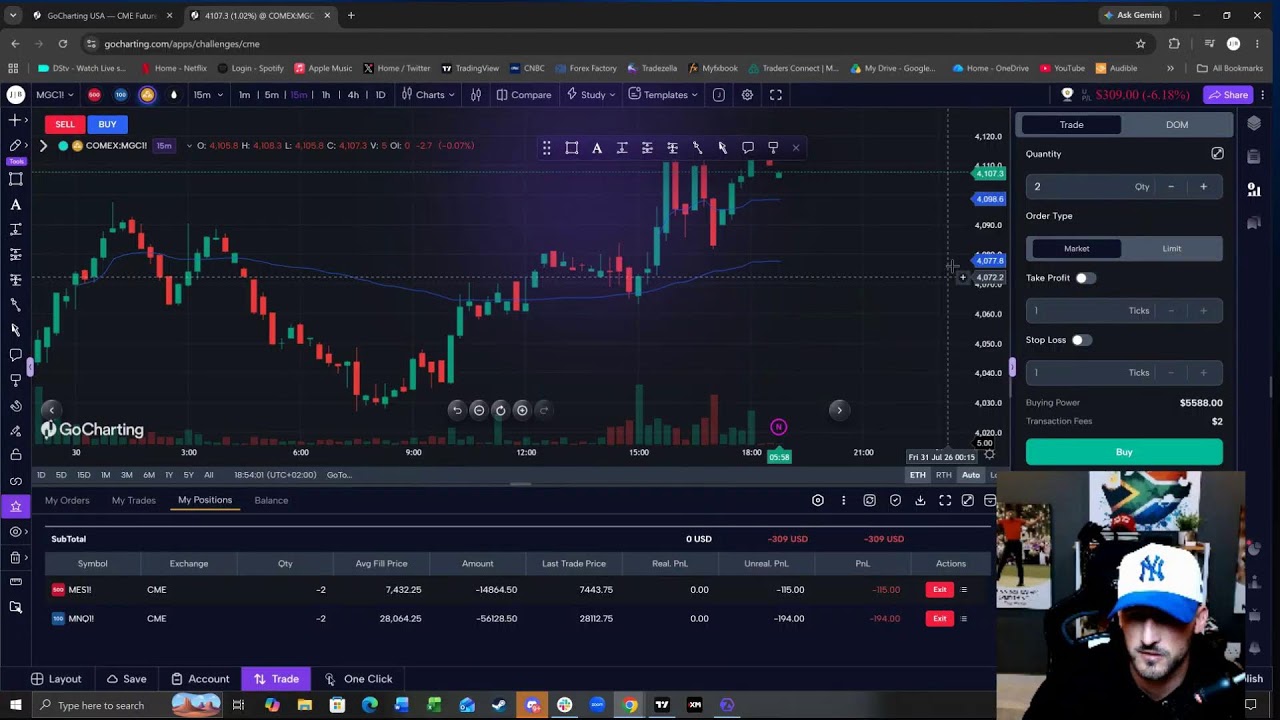
Task: Select the crude oil drop symbol icon
Action: click(174, 95)
